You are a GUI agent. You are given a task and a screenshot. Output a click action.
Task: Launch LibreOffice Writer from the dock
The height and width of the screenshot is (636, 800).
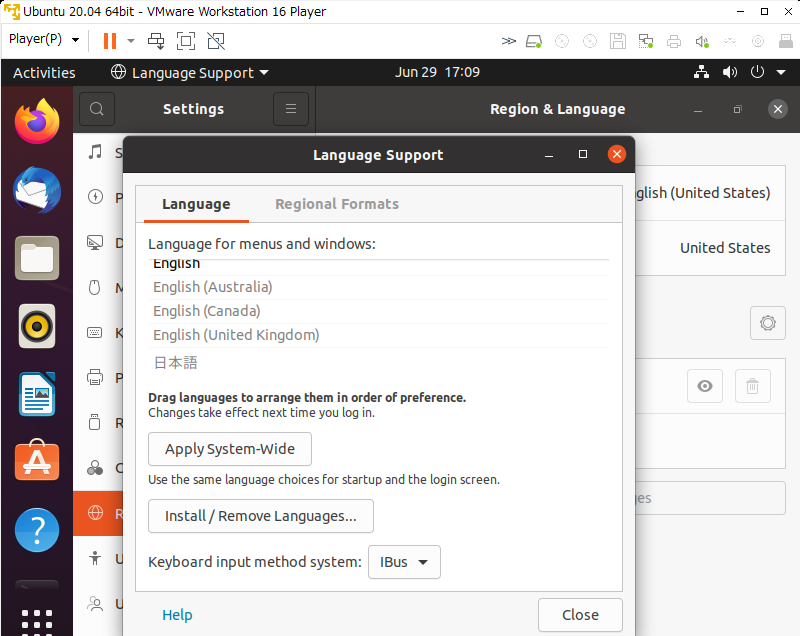(37, 394)
